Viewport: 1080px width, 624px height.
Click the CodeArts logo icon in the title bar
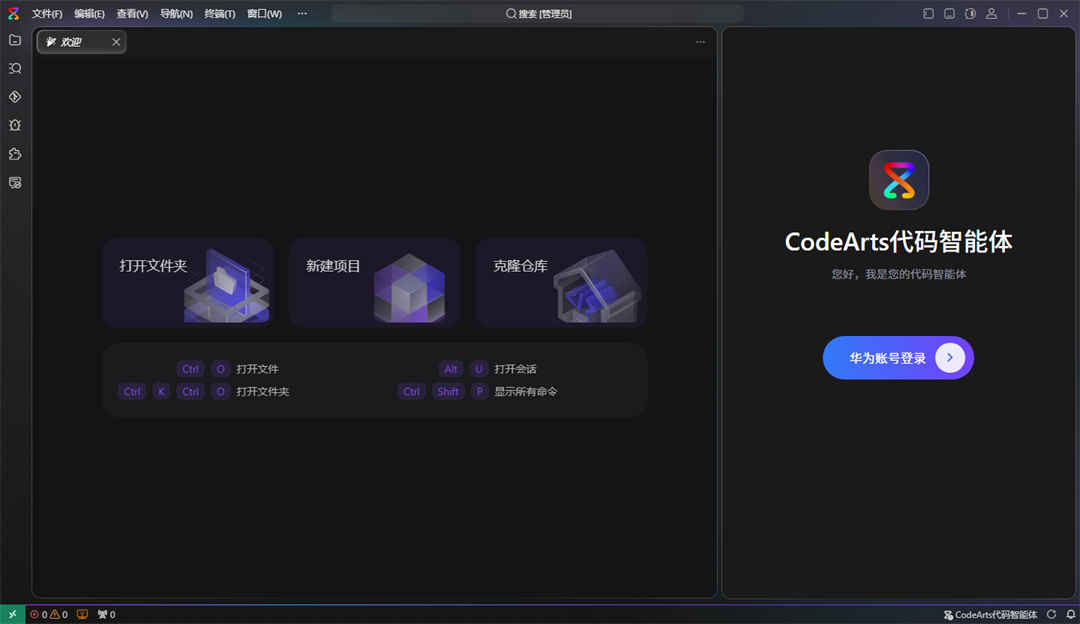[12, 13]
